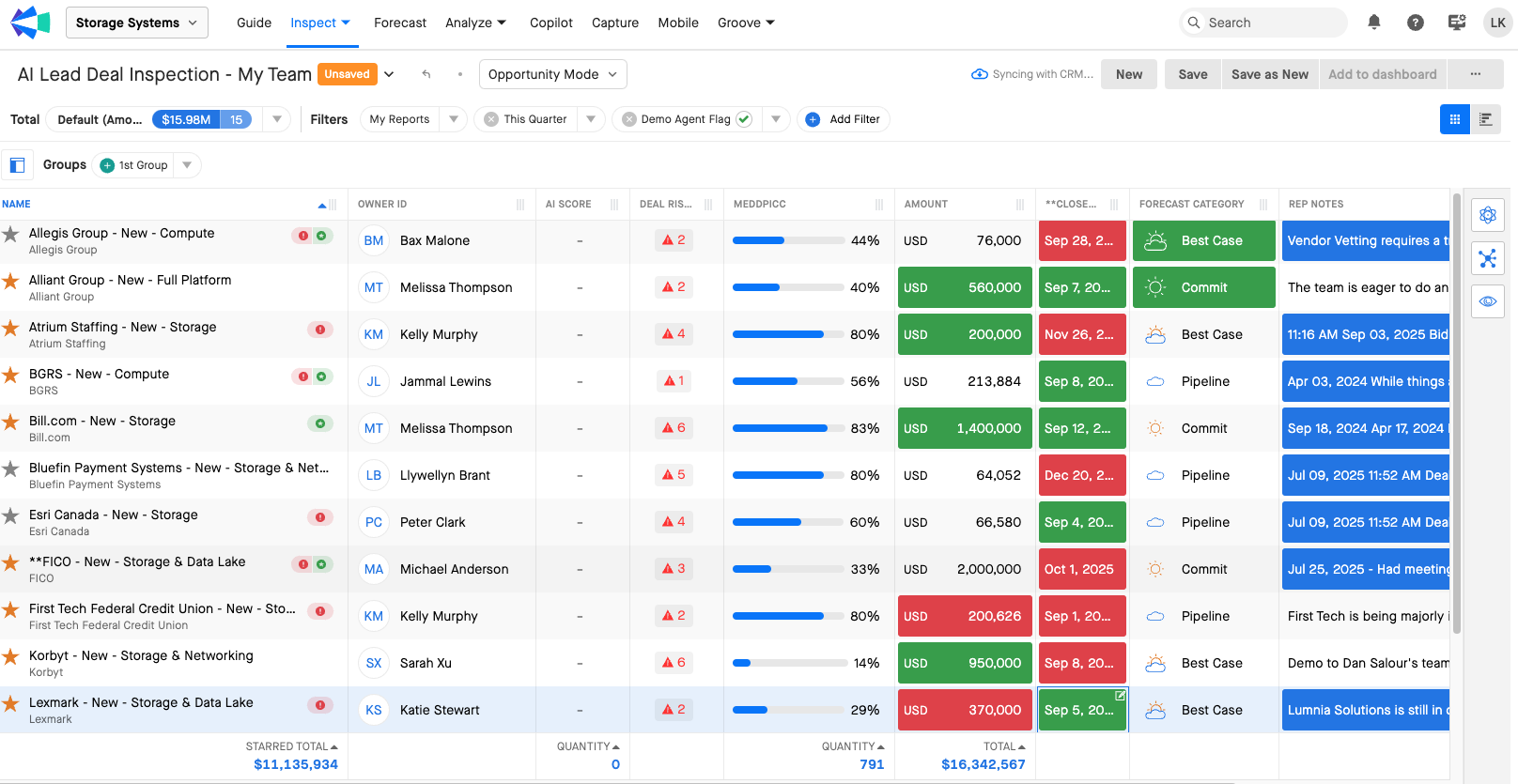Open the help question mark icon

point(1416,23)
